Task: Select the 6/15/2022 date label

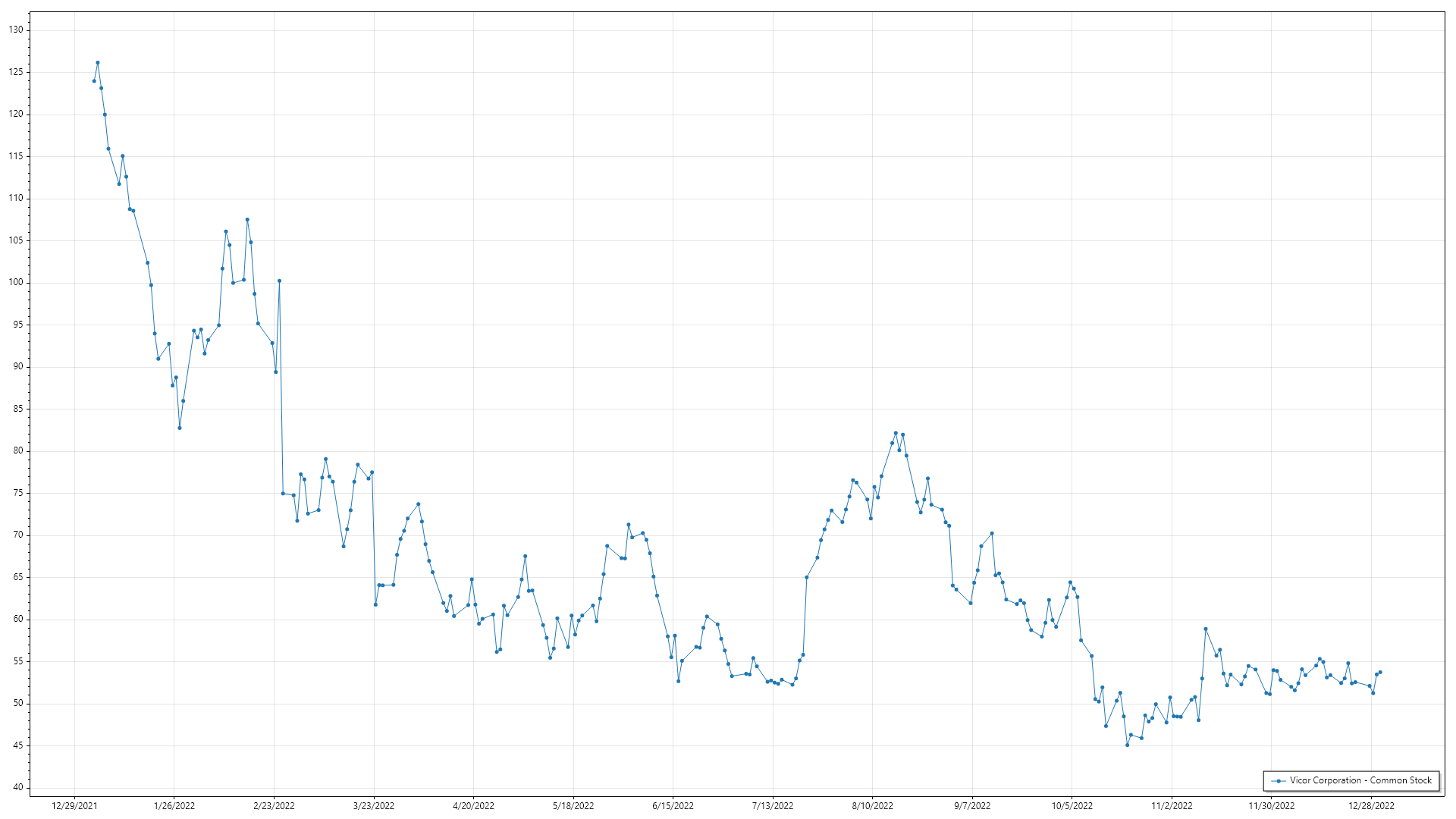Action: (x=673, y=805)
